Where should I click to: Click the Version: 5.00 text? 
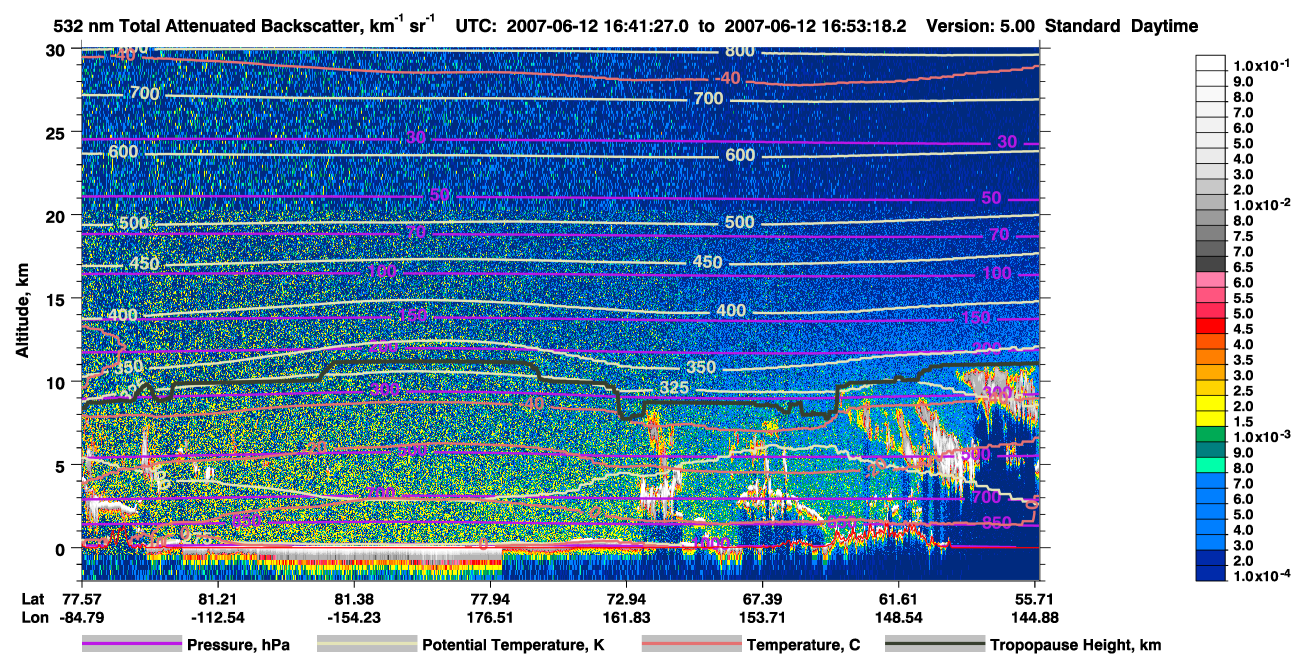[x=980, y=26]
